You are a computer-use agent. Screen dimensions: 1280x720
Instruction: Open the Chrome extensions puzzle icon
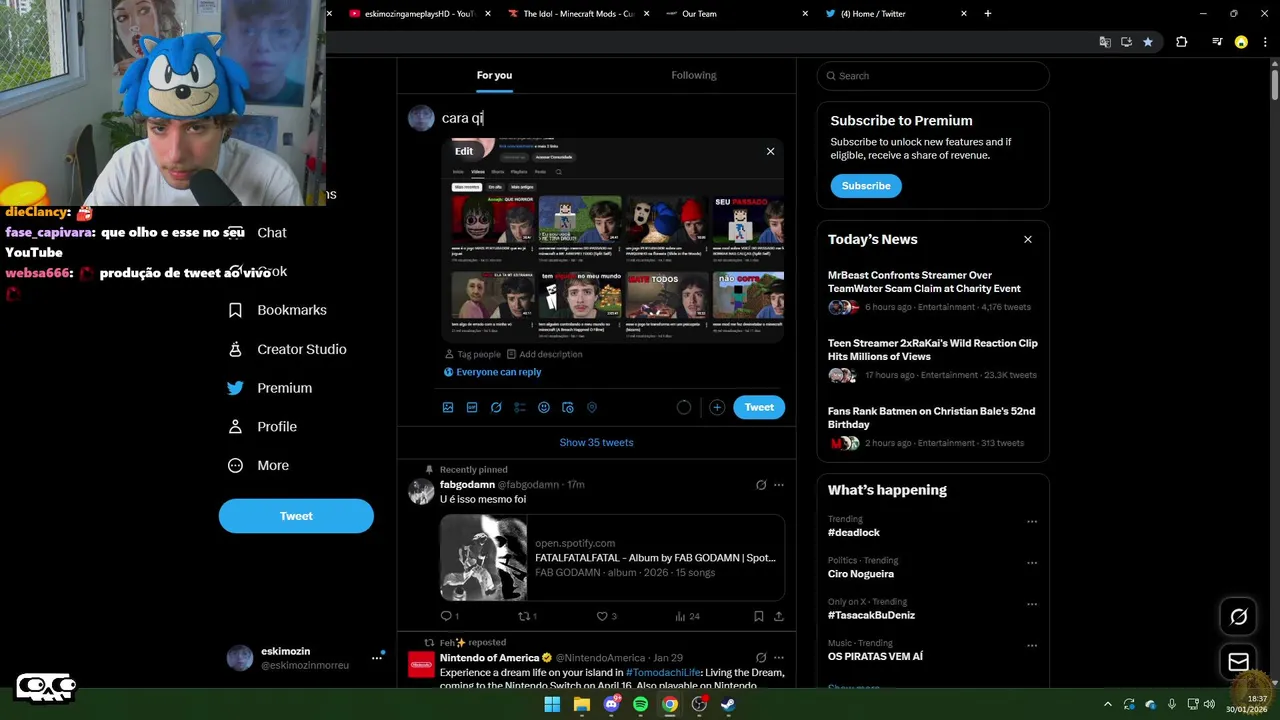point(1181,42)
